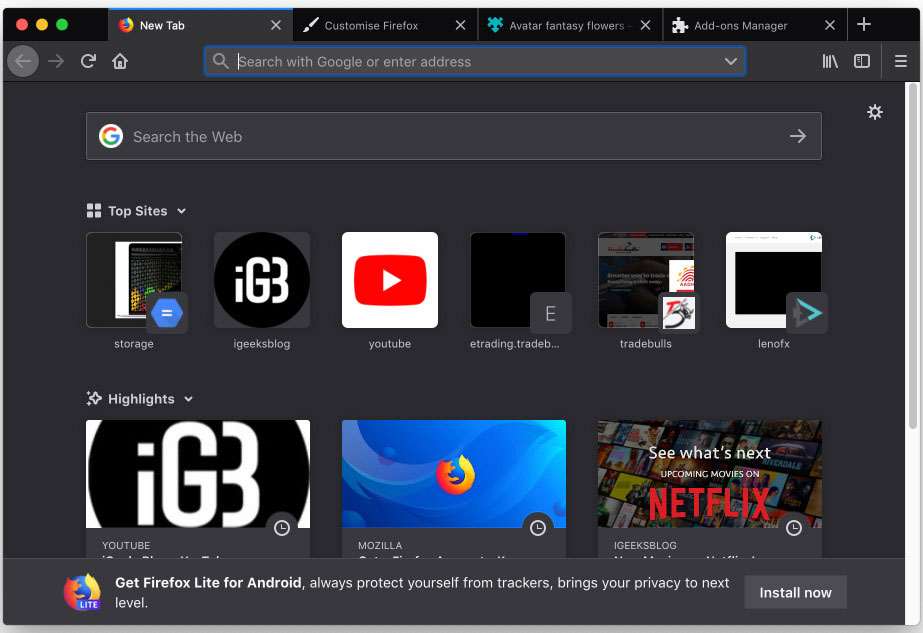Open the youtube top site shortcut
The width and height of the screenshot is (923, 633).
click(389, 280)
